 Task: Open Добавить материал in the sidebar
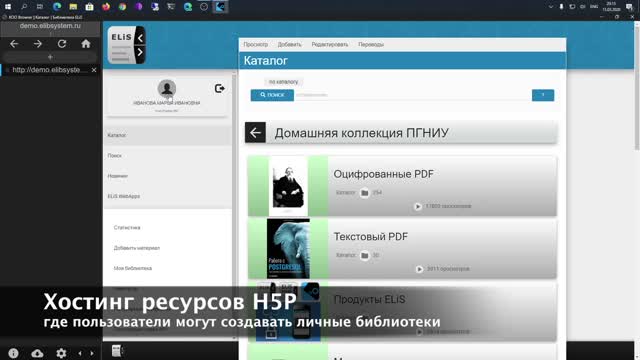(x=137, y=248)
